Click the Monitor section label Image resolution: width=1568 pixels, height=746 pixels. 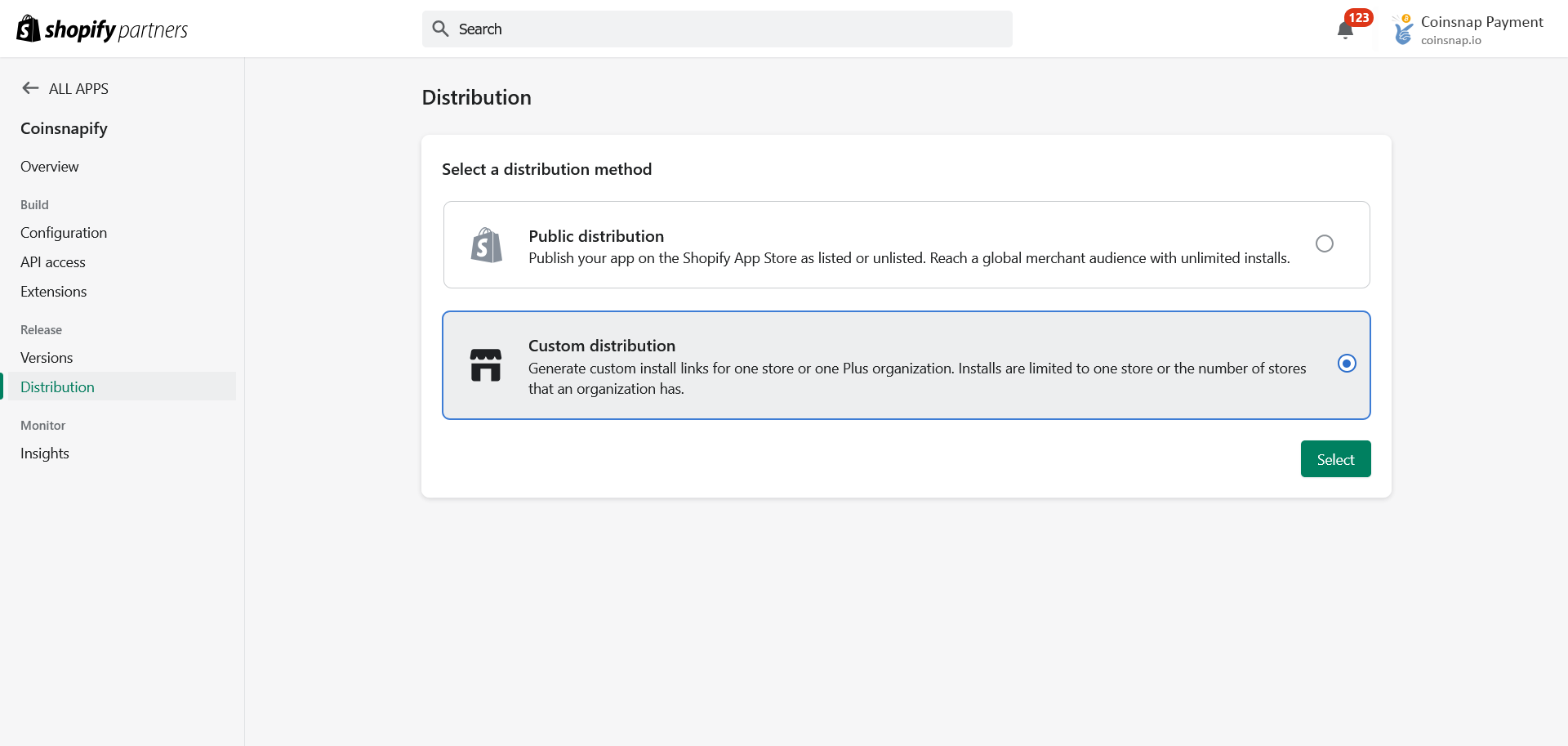(x=42, y=426)
